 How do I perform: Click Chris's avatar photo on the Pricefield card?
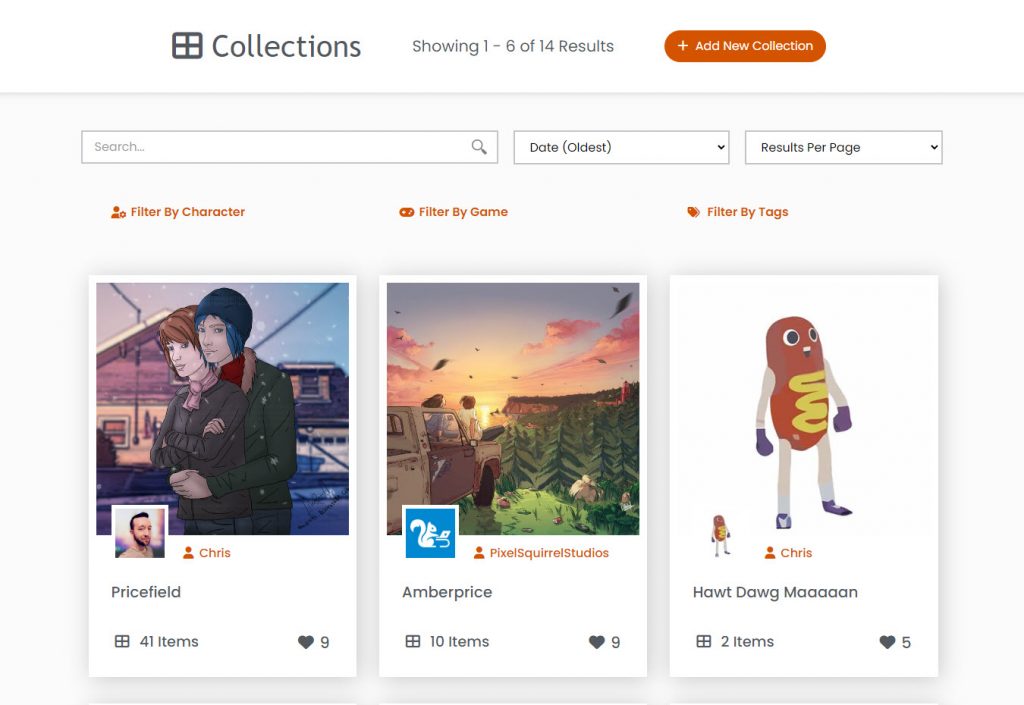(x=139, y=532)
